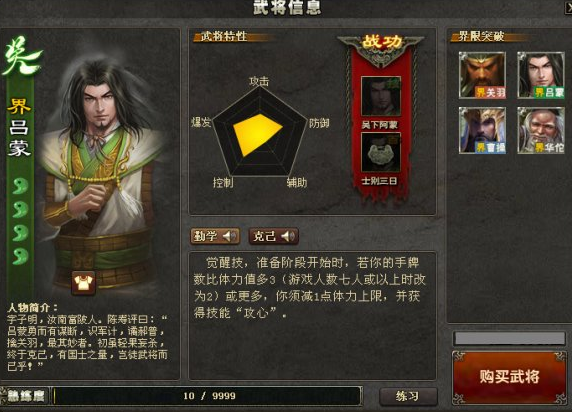
Task: Click the 购买武将 buy button
Action: pos(509,377)
